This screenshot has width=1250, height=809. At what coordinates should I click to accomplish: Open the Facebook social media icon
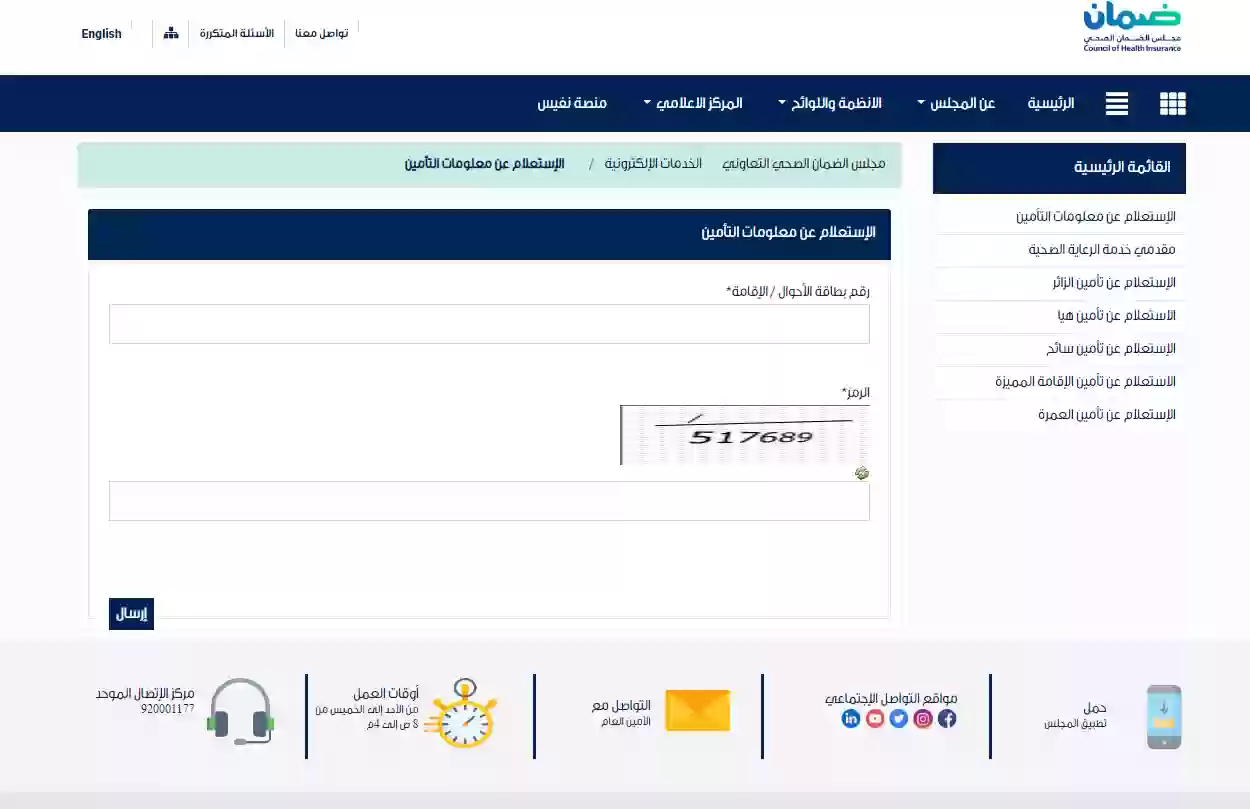click(946, 718)
